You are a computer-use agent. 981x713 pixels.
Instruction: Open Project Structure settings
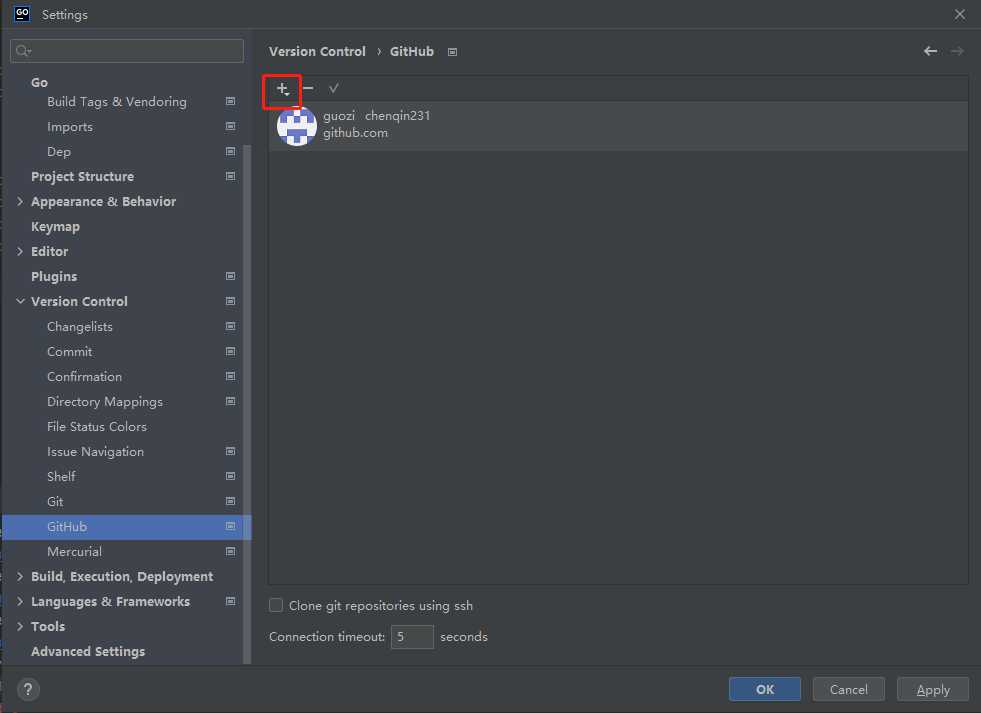click(x=83, y=176)
